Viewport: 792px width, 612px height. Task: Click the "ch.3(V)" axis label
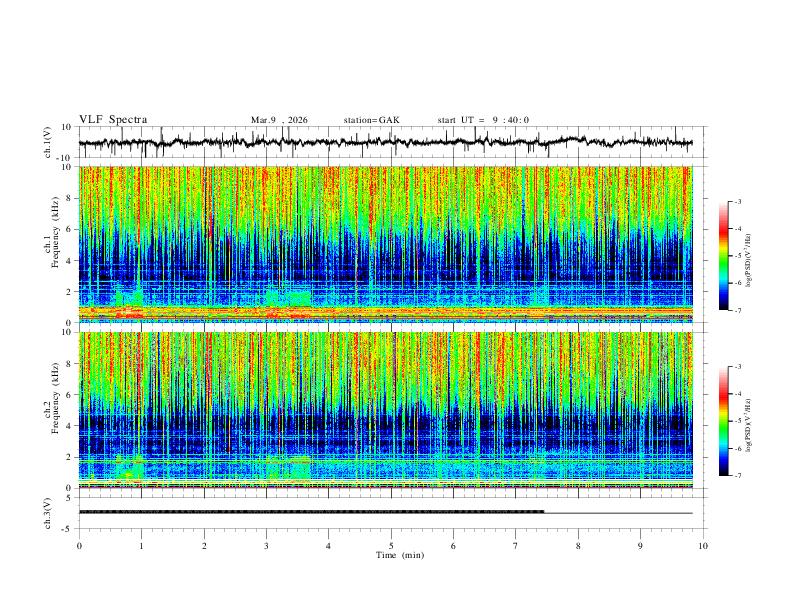click(48, 513)
